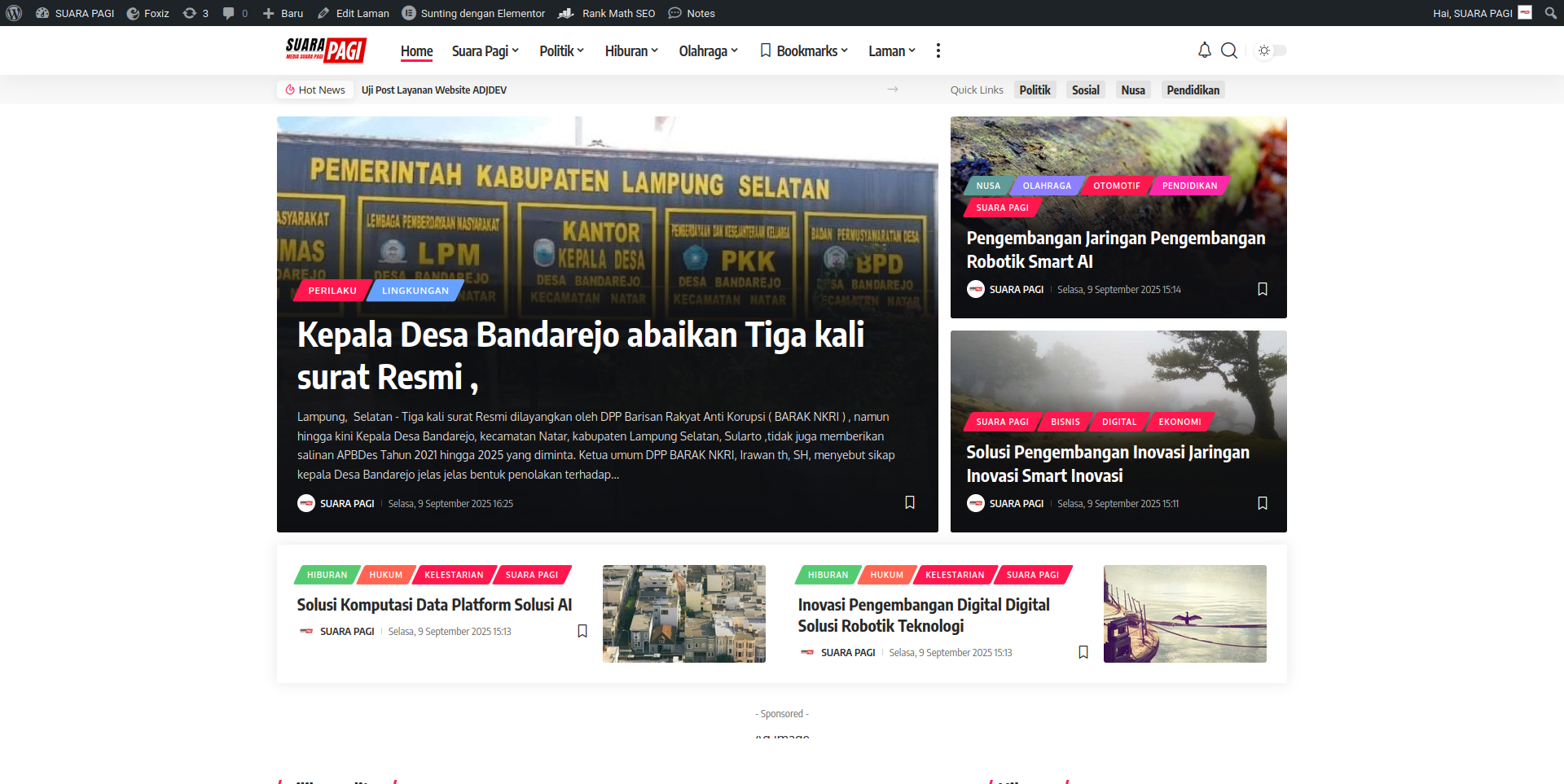The width and height of the screenshot is (1564, 784).
Task: Click the hot news next arrow
Action: click(893, 90)
